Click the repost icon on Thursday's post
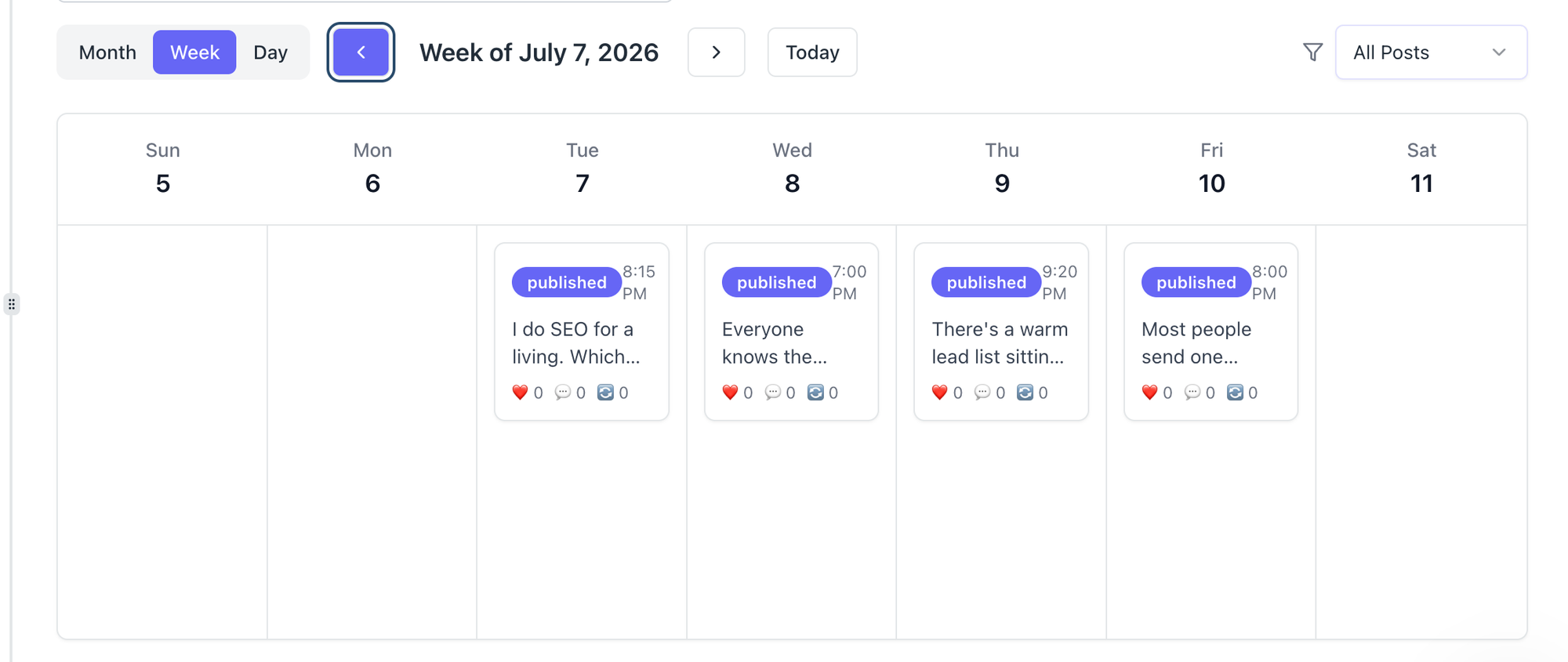The width and height of the screenshot is (1568, 662). (x=1025, y=392)
